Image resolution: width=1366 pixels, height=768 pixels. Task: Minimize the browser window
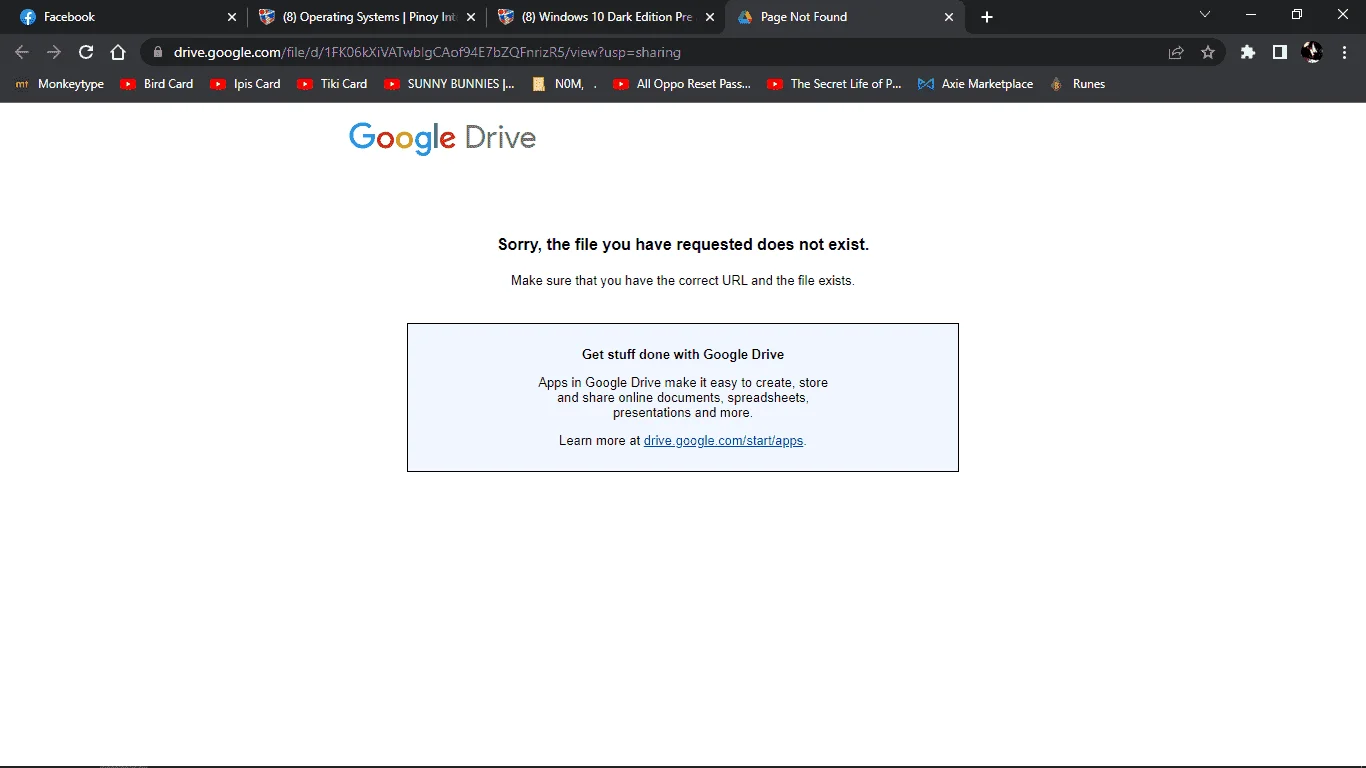1251,14
